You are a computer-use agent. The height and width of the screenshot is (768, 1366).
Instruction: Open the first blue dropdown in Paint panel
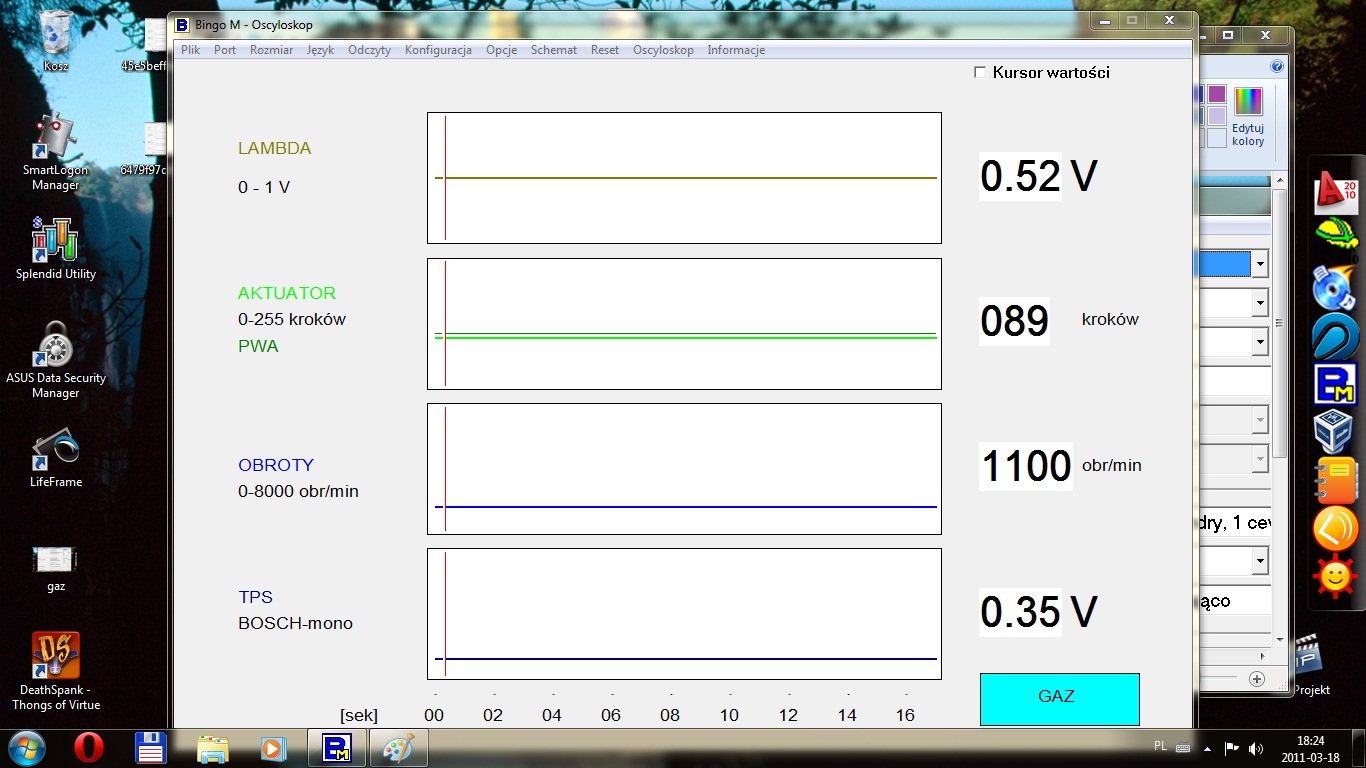tap(1259, 264)
